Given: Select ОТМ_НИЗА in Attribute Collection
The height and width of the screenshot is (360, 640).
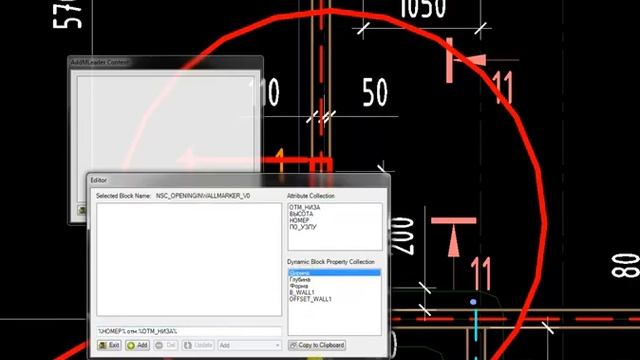Looking at the screenshot, I should coord(305,207).
